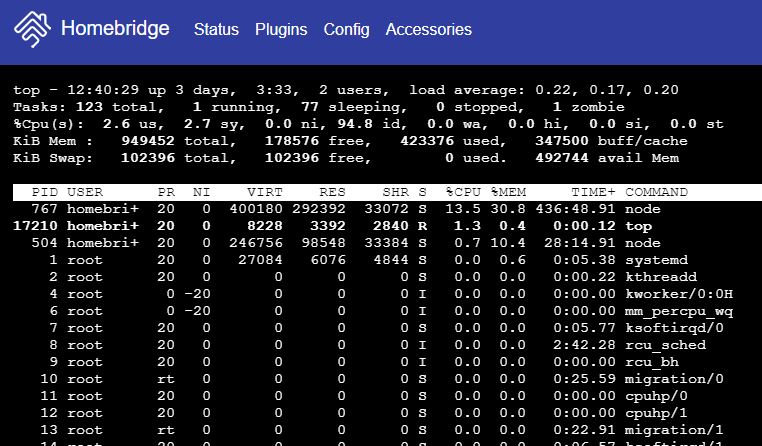Click the COMMAND column header
Image resolution: width=762 pixels, height=446 pixels.
[x=657, y=192]
